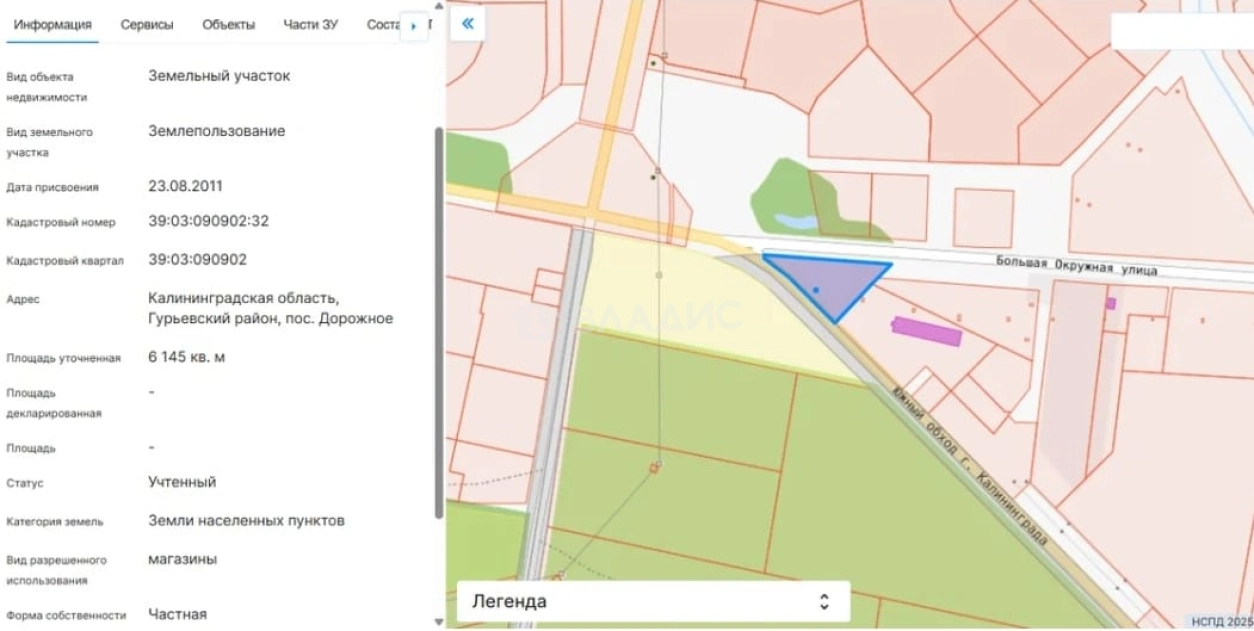The height and width of the screenshot is (631, 1254).
Task: Click the Большая Окружная улица street label
Action: click(1076, 266)
